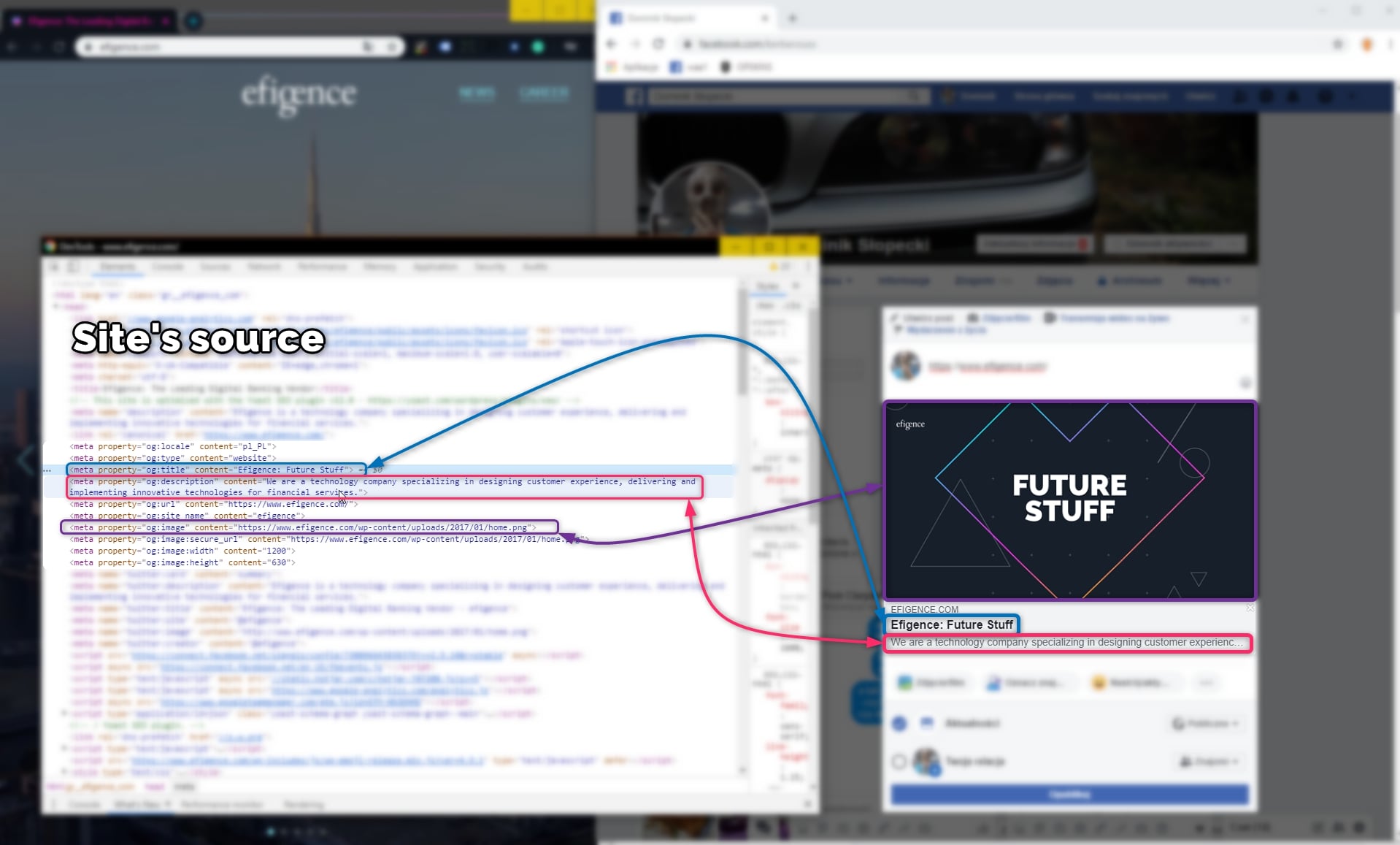This screenshot has width=1400, height=845.
Task: Select the og:image:height meta line
Action: pyautogui.click(x=182, y=562)
